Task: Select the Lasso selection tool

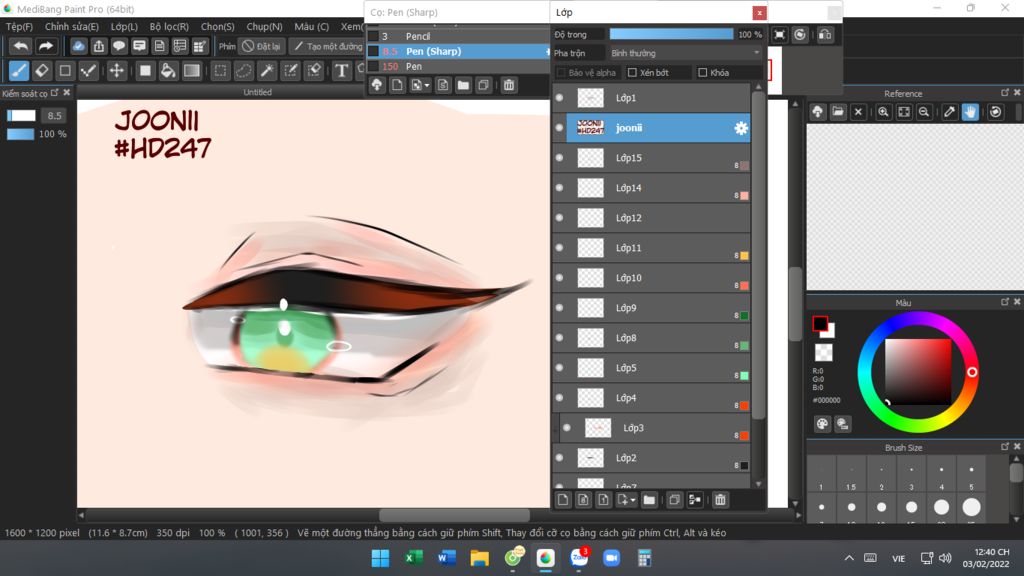Action: 244,71
